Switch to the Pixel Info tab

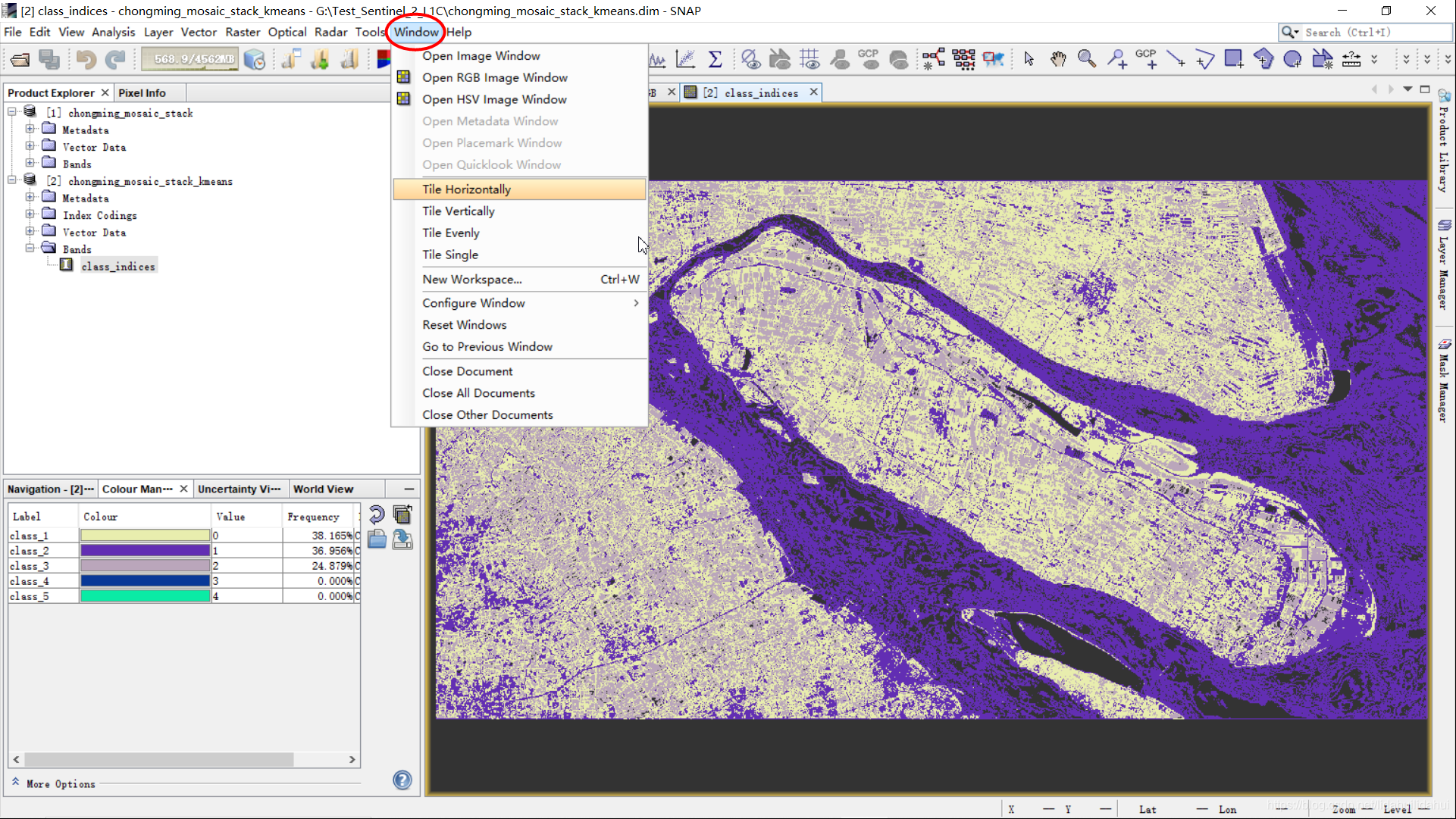coord(142,92)
